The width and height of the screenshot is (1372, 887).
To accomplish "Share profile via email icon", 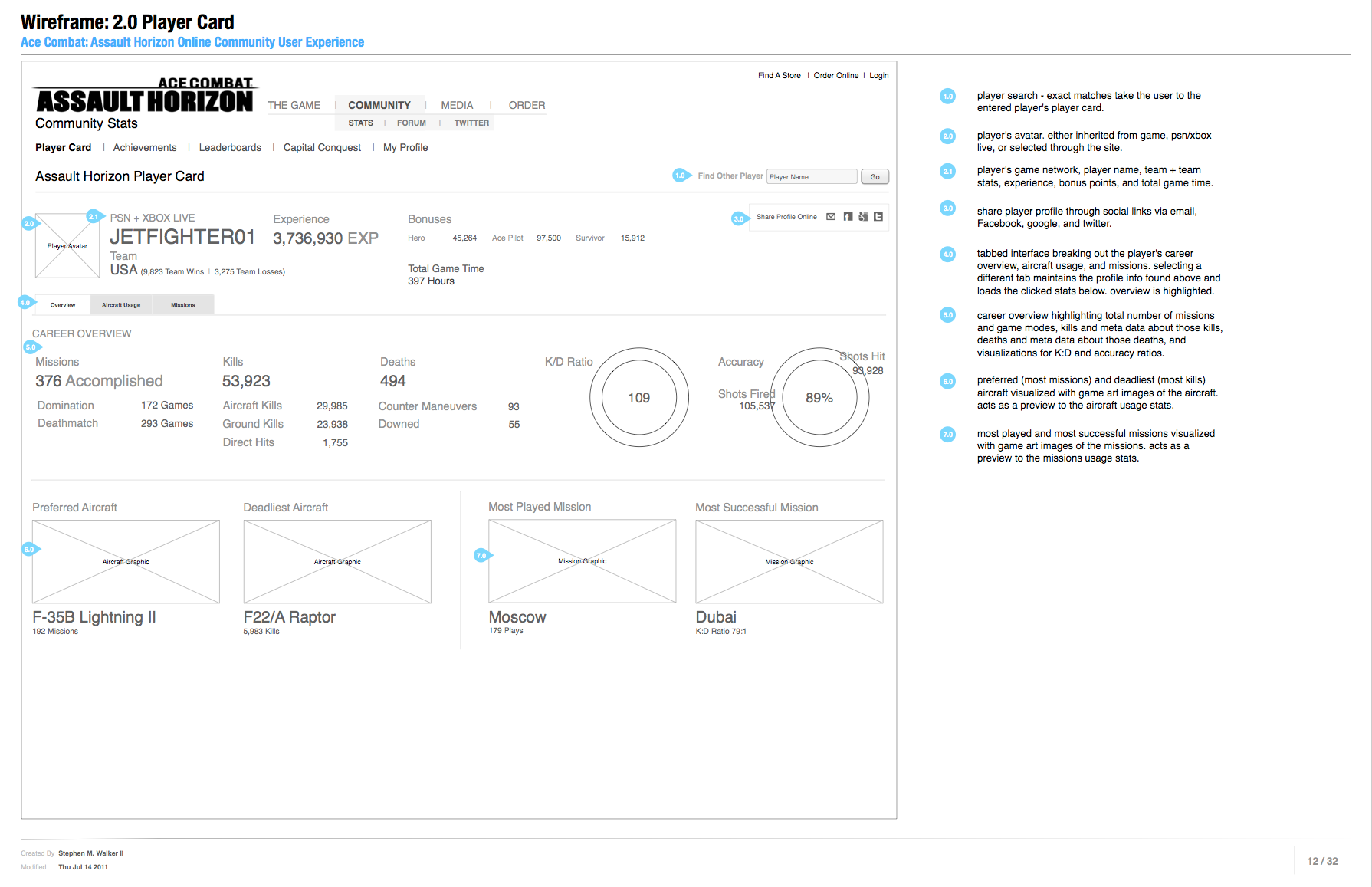I will pyautogui.click(x=831, y=217).
